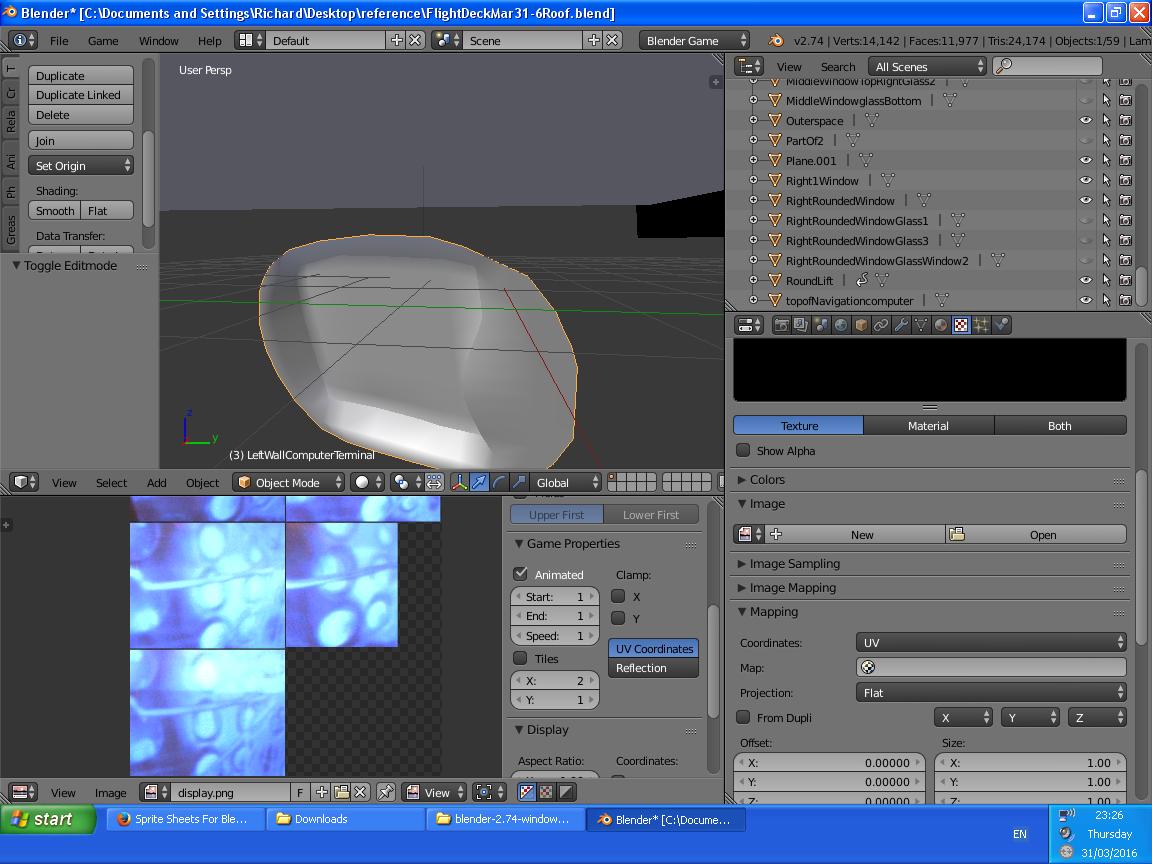This screenshot has width=1152, height=864.
Task: Select the rotate manipulator arc icon
Action: (499, 483)
